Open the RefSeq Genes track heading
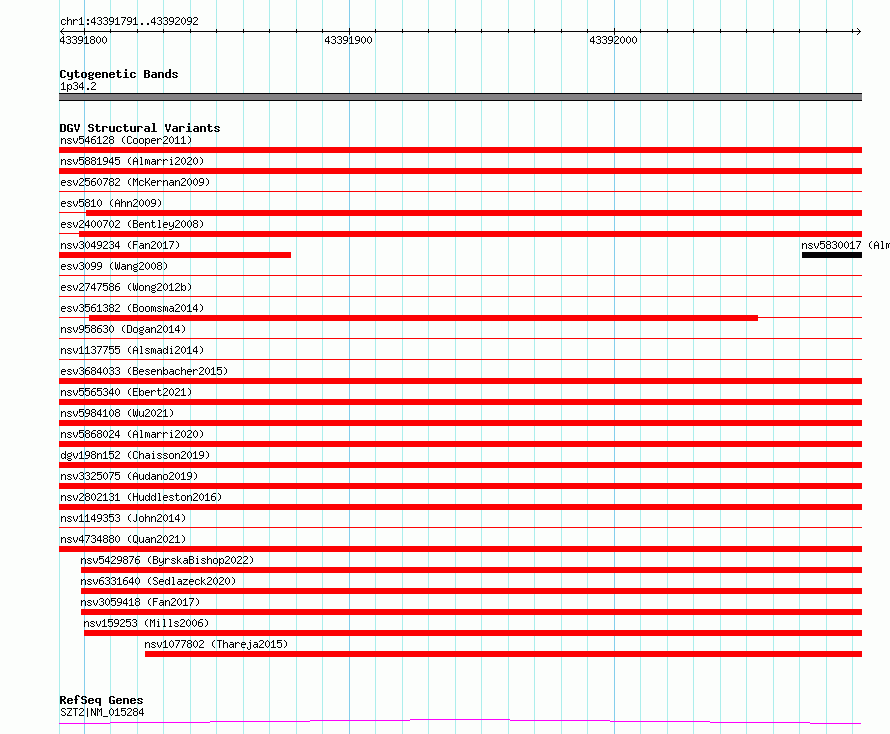890x734 pixels. [x=102, y=700]
